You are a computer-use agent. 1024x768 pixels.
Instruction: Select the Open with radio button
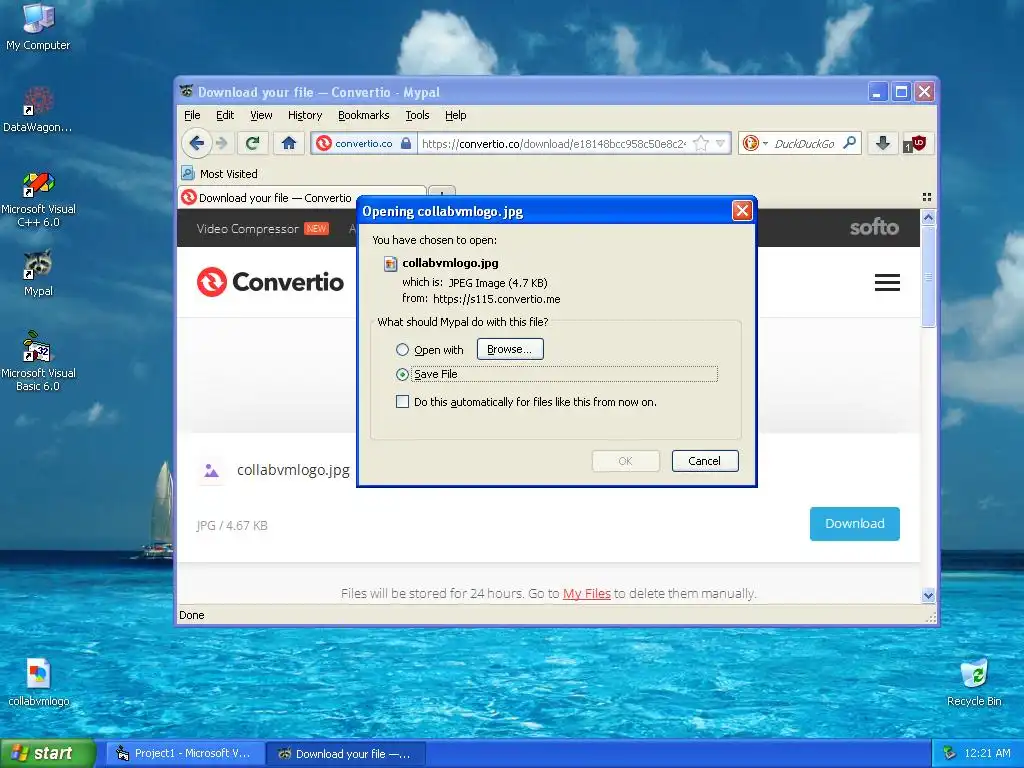click(x=402, y=349)
